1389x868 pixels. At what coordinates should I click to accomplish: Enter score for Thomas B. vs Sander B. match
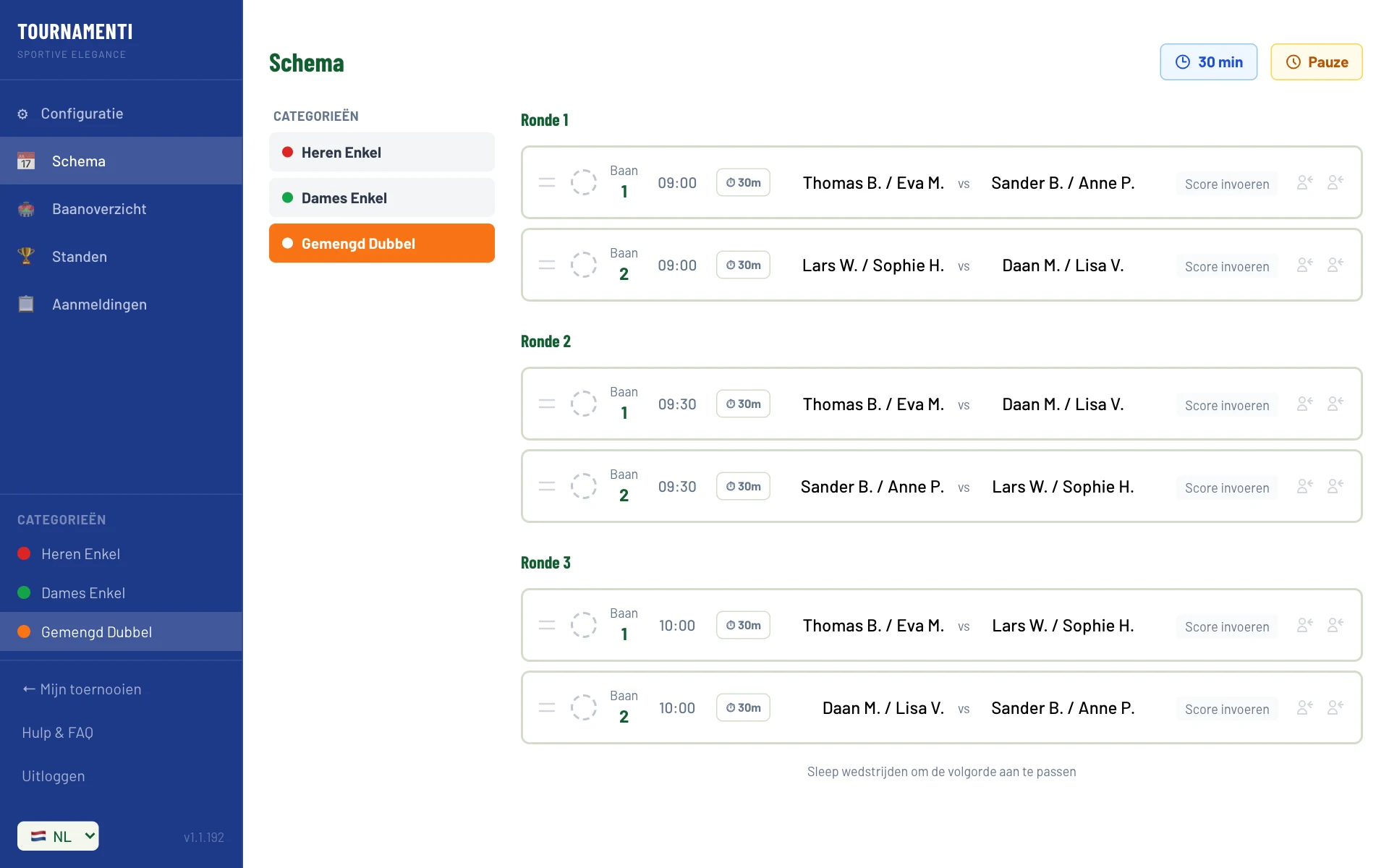click(1227, 184)
